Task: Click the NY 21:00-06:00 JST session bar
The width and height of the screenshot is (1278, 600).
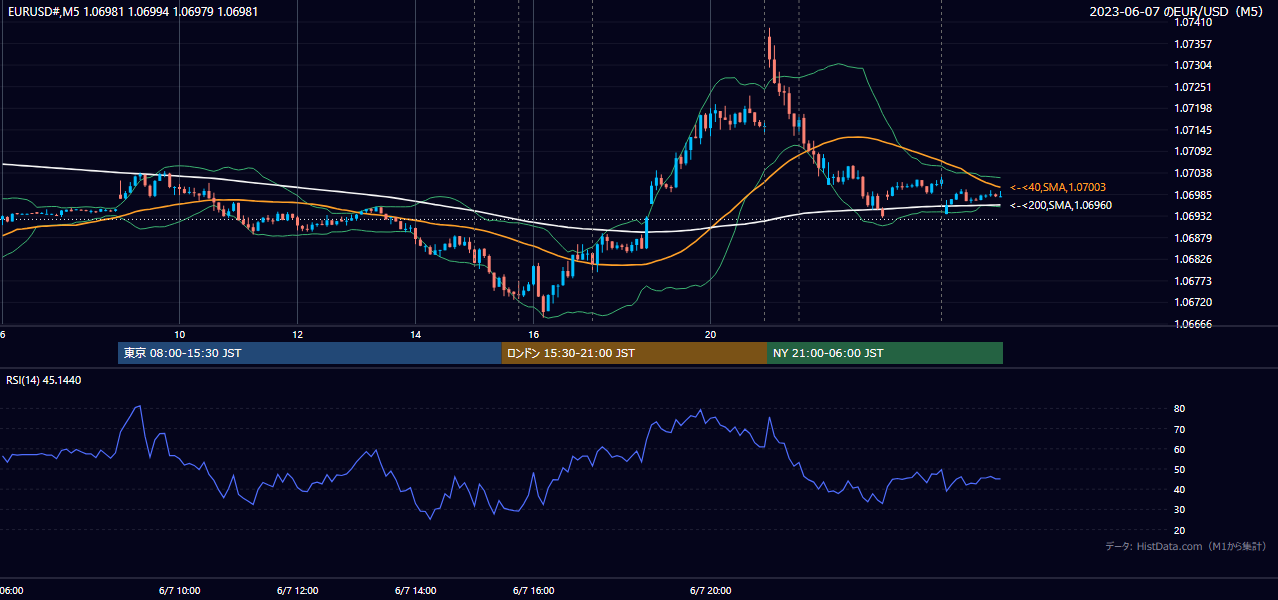Action: point(885,353)
